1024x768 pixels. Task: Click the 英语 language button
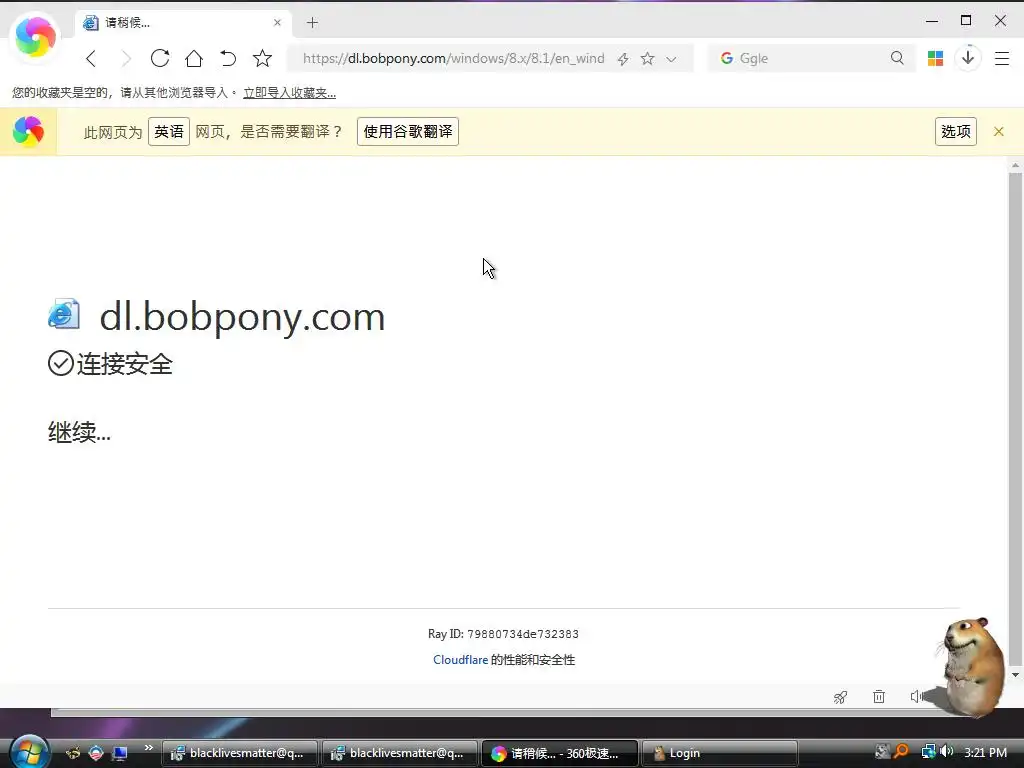pos(168,131)
